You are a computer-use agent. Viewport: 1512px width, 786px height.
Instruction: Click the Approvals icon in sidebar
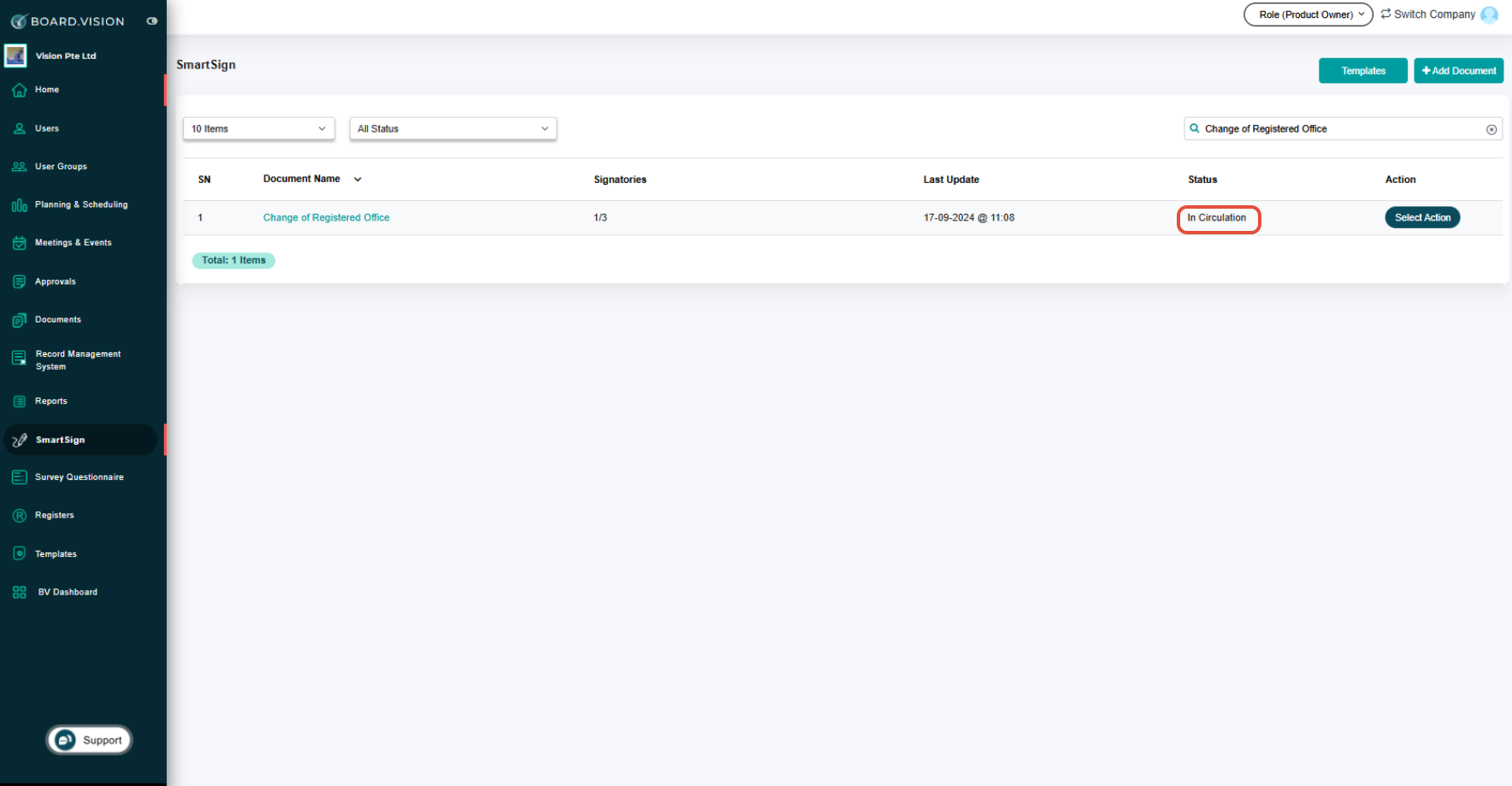(x=19, y=281)
